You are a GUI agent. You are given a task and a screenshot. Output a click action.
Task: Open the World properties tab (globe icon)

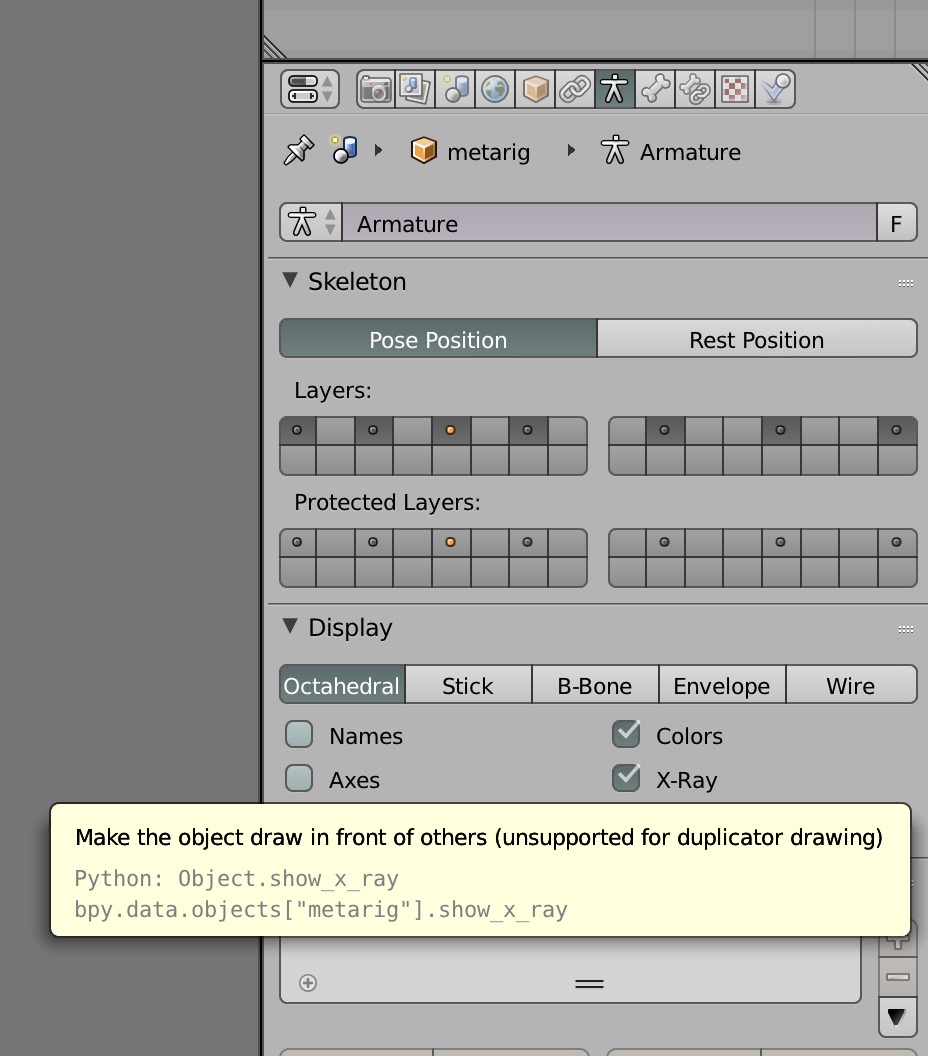(x=495, y=89)
